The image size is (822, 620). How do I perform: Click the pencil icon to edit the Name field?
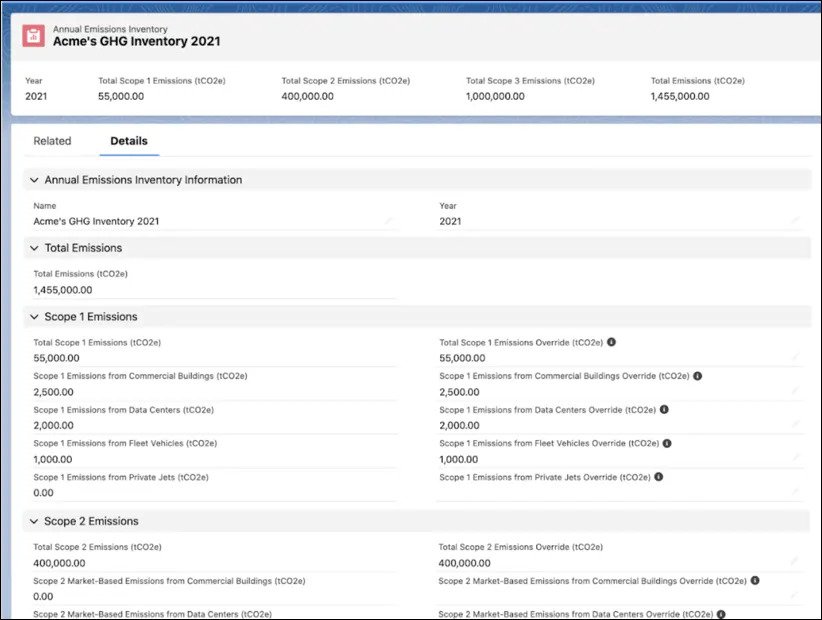[x=388, y=221]
